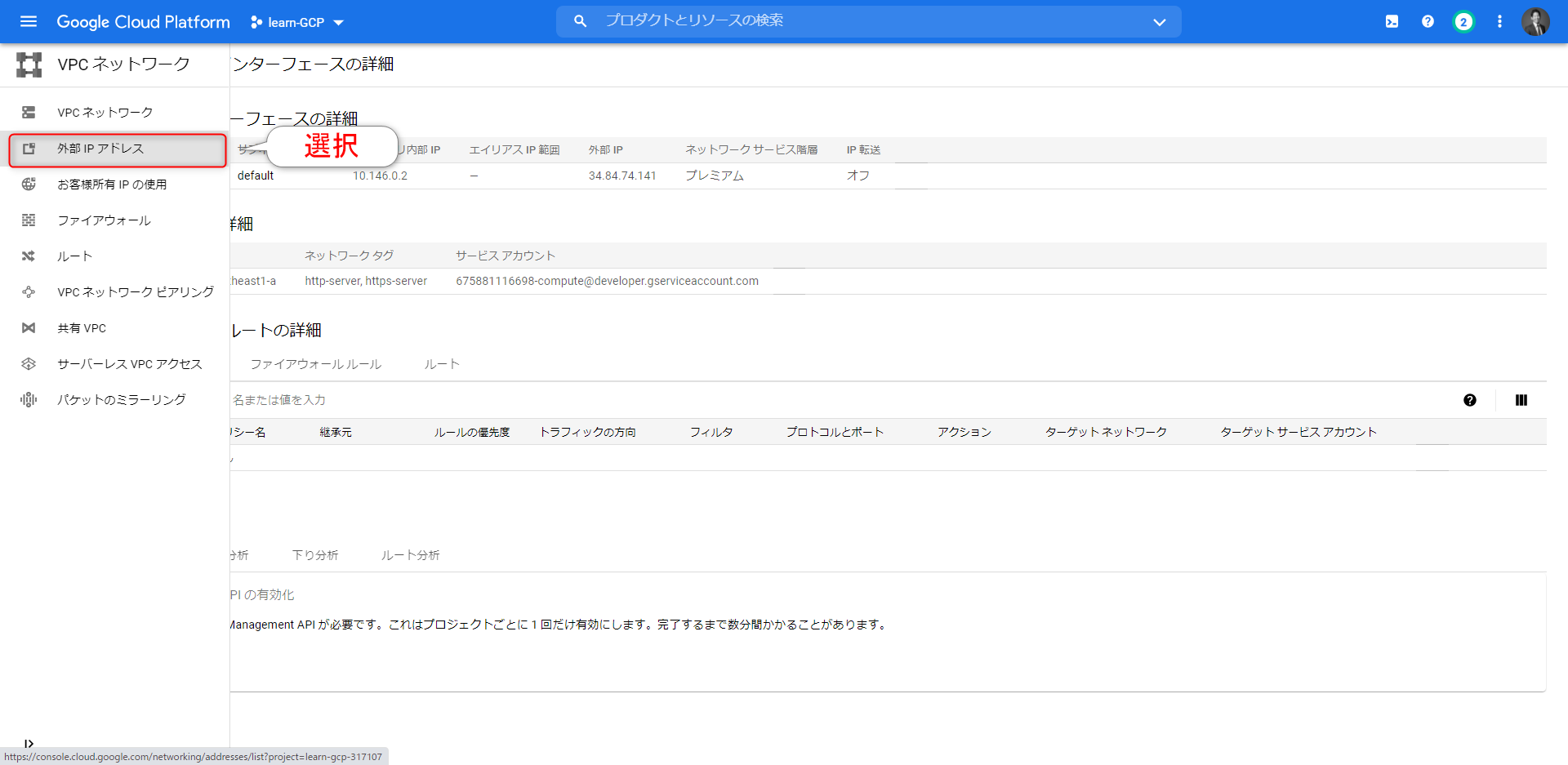Click the IP 転送 column header
The width and height of the screenshot is (1568, 765).
pyautogui.click(x=863, y=150)
